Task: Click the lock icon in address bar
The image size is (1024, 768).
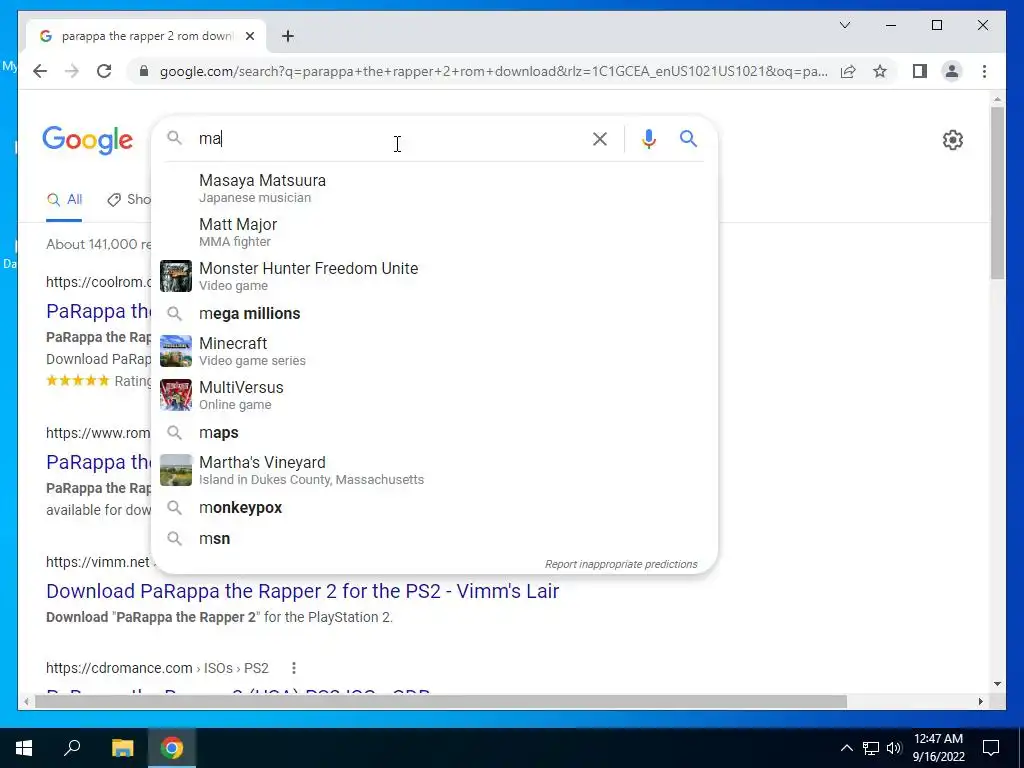Action: pos(144,71)
